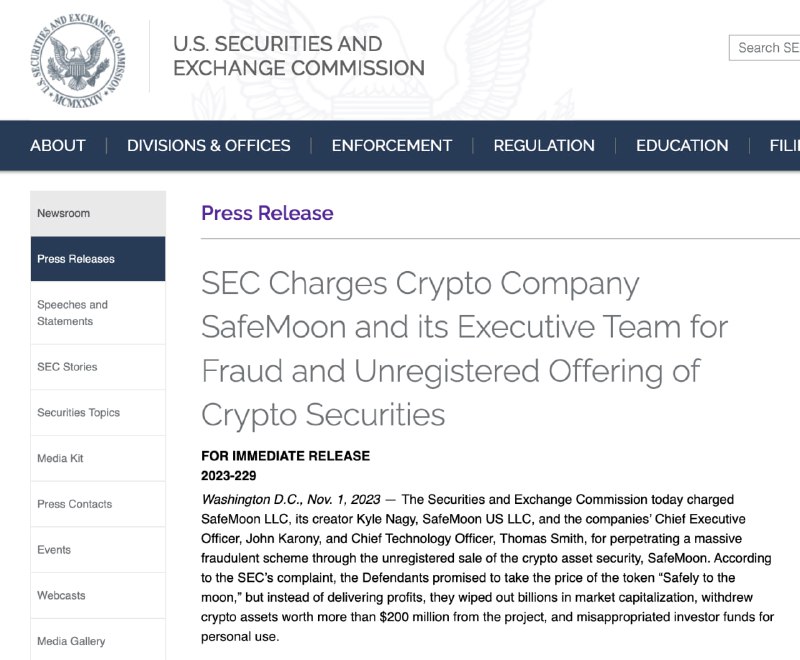
Task: Open the REGULATION menu
Action: click(x=544, y=145)
